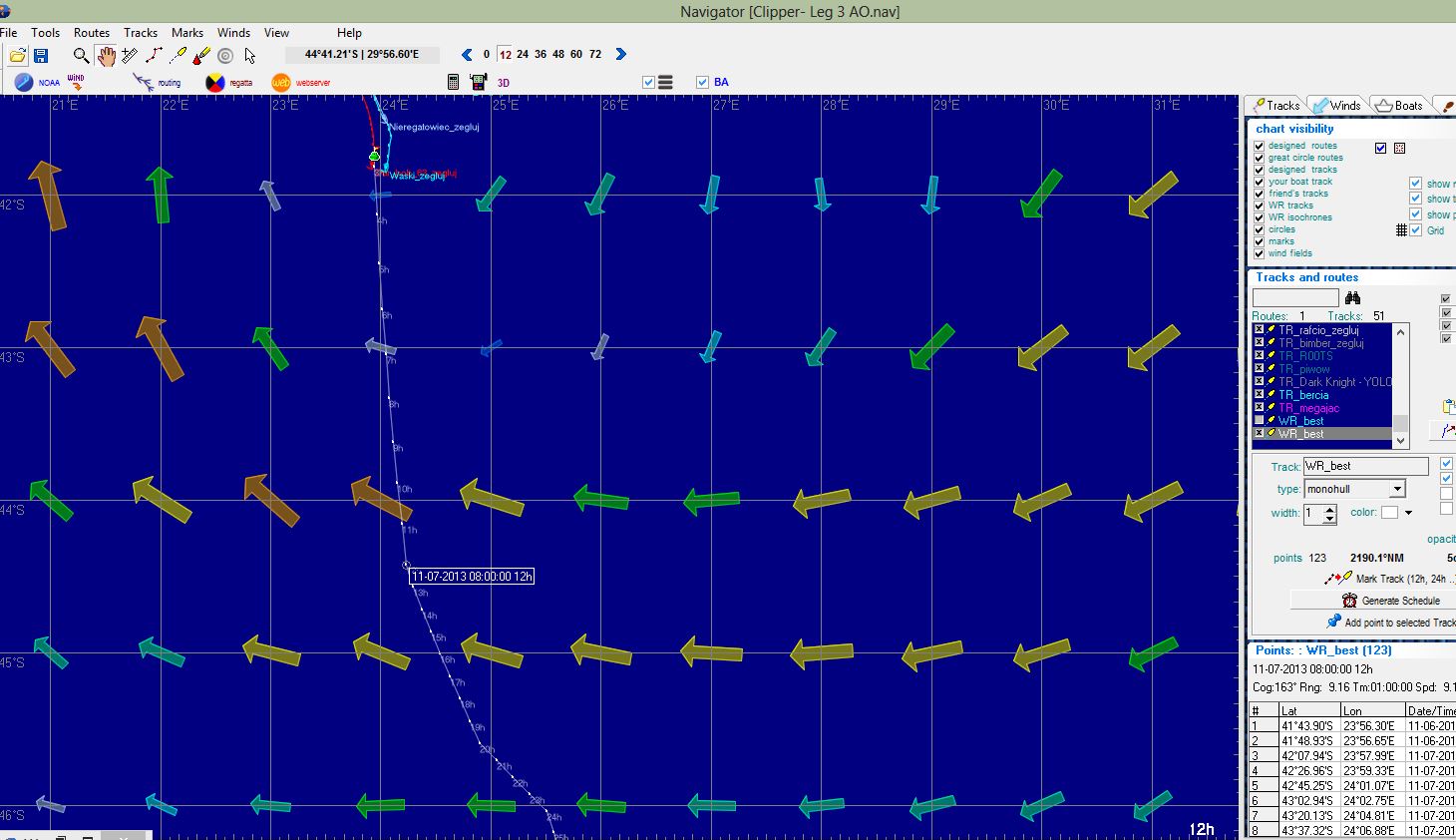Toggle friend's tracks visibility

(x=1259, y=194)
